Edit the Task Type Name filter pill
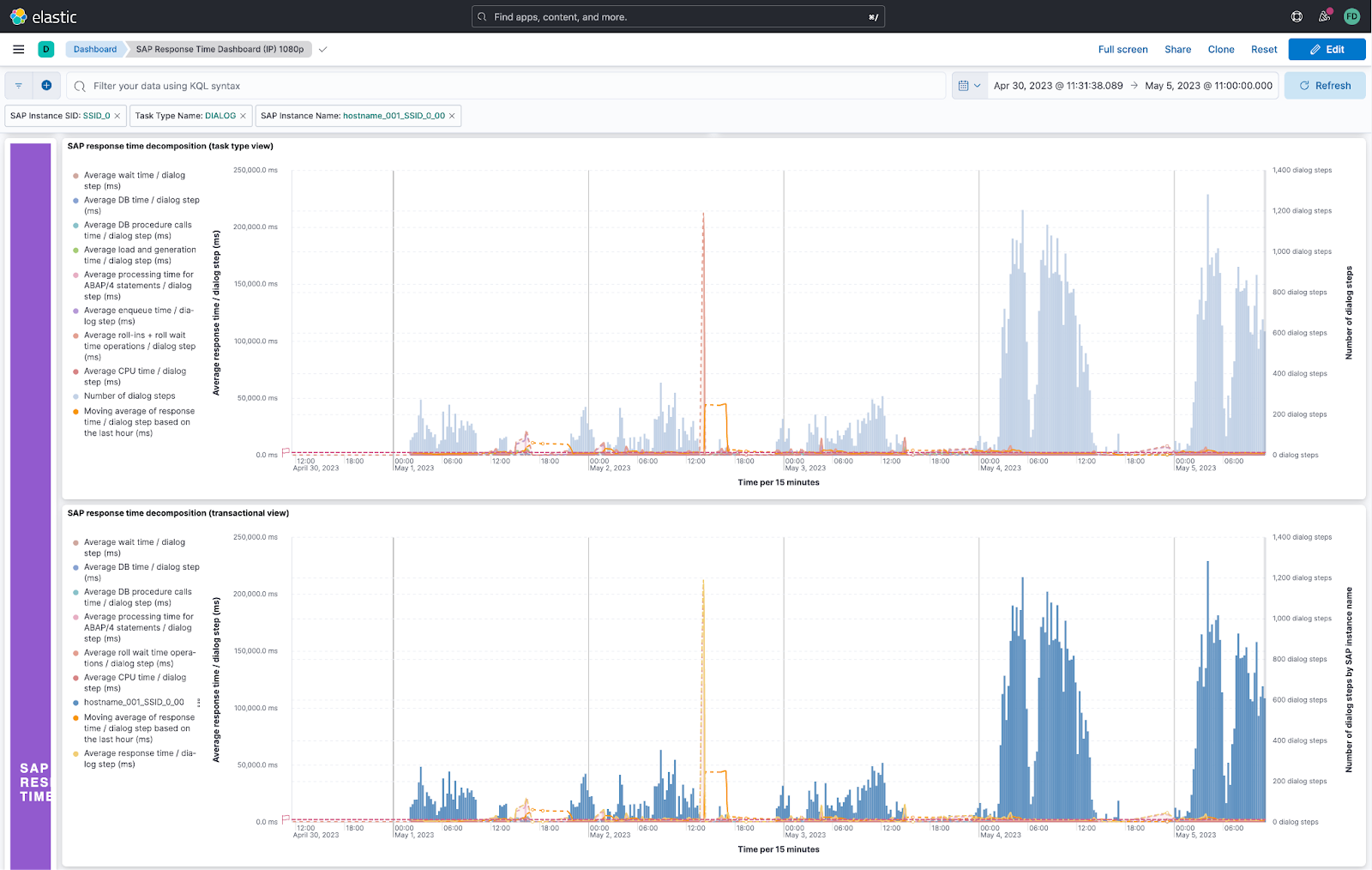1372x870 pixels. coord(185,116)
